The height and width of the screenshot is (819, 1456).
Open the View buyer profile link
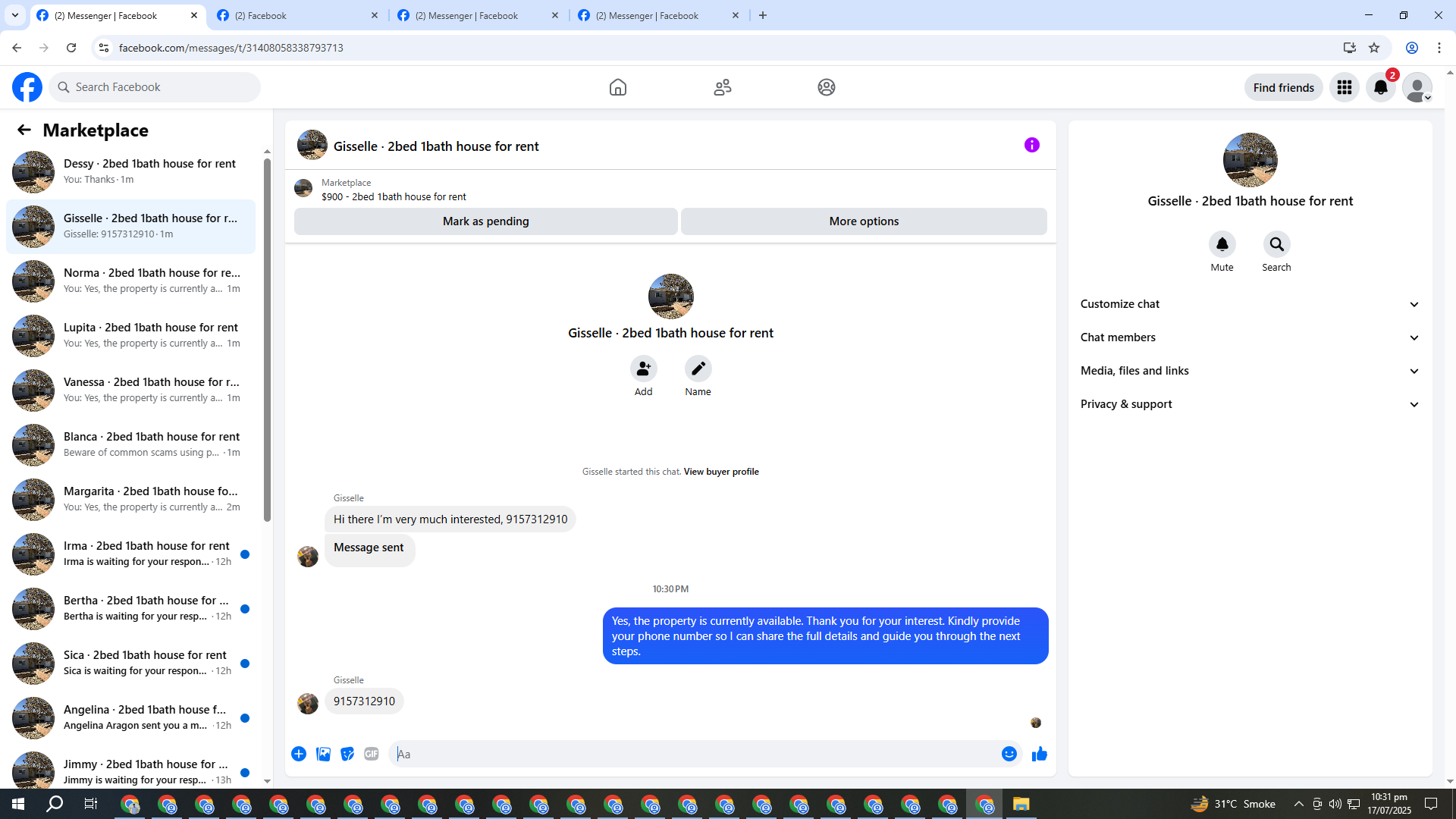point(721,472)
